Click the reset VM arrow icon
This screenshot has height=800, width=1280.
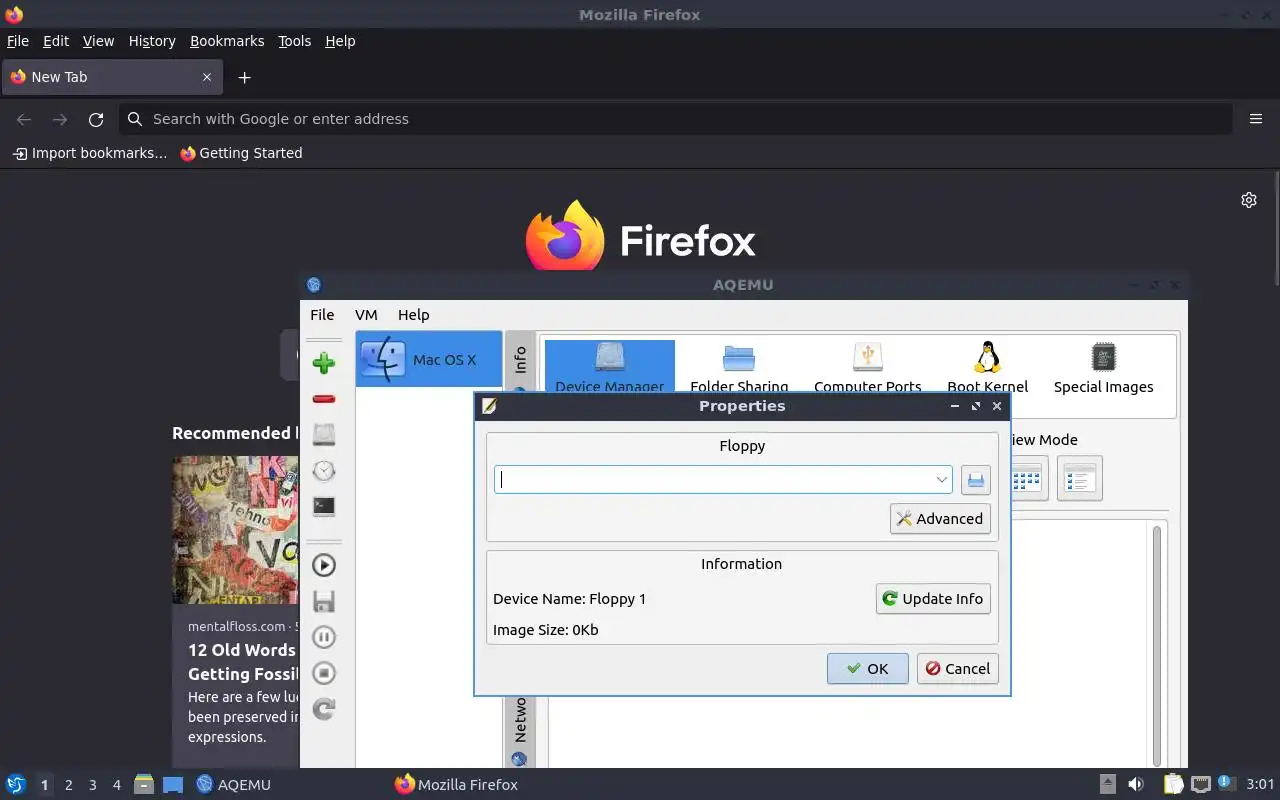tap(323, 709)
